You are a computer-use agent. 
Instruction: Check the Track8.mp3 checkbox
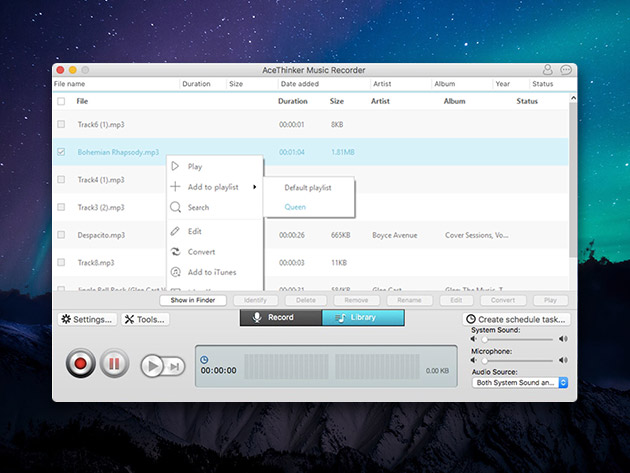pos(61,262)
